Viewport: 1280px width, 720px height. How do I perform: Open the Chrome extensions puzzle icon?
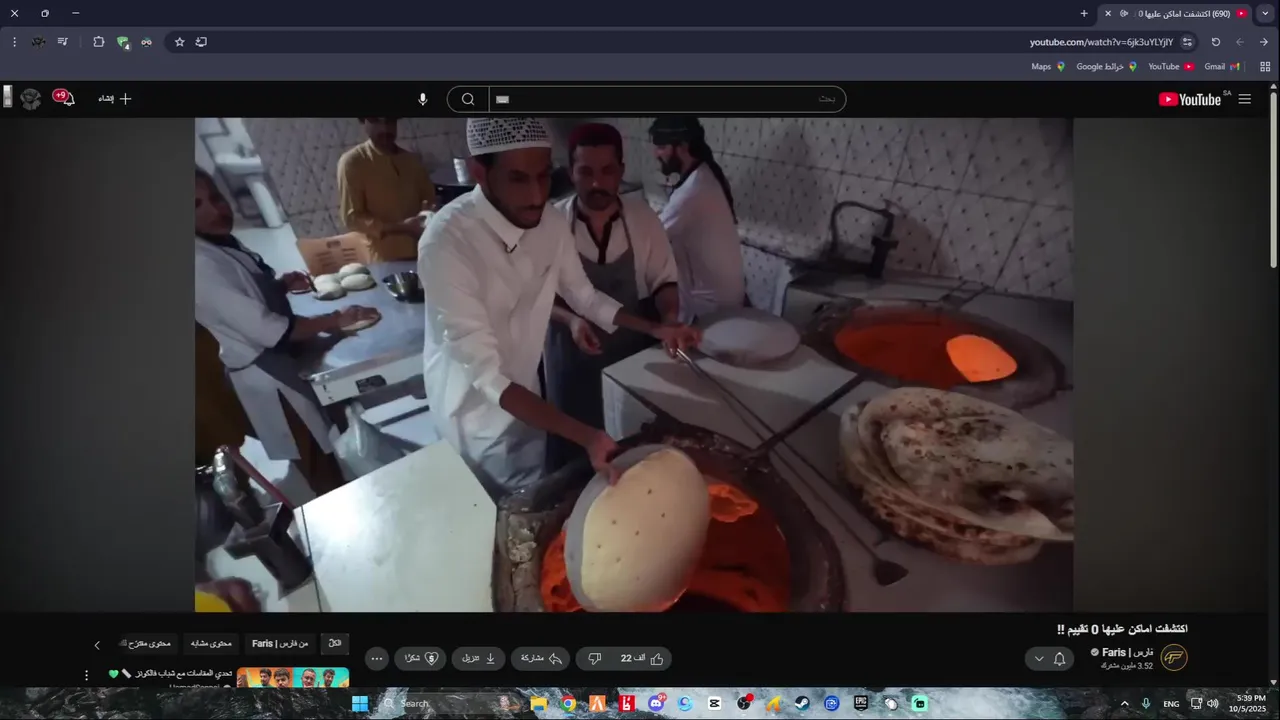(x=98, y=42)
